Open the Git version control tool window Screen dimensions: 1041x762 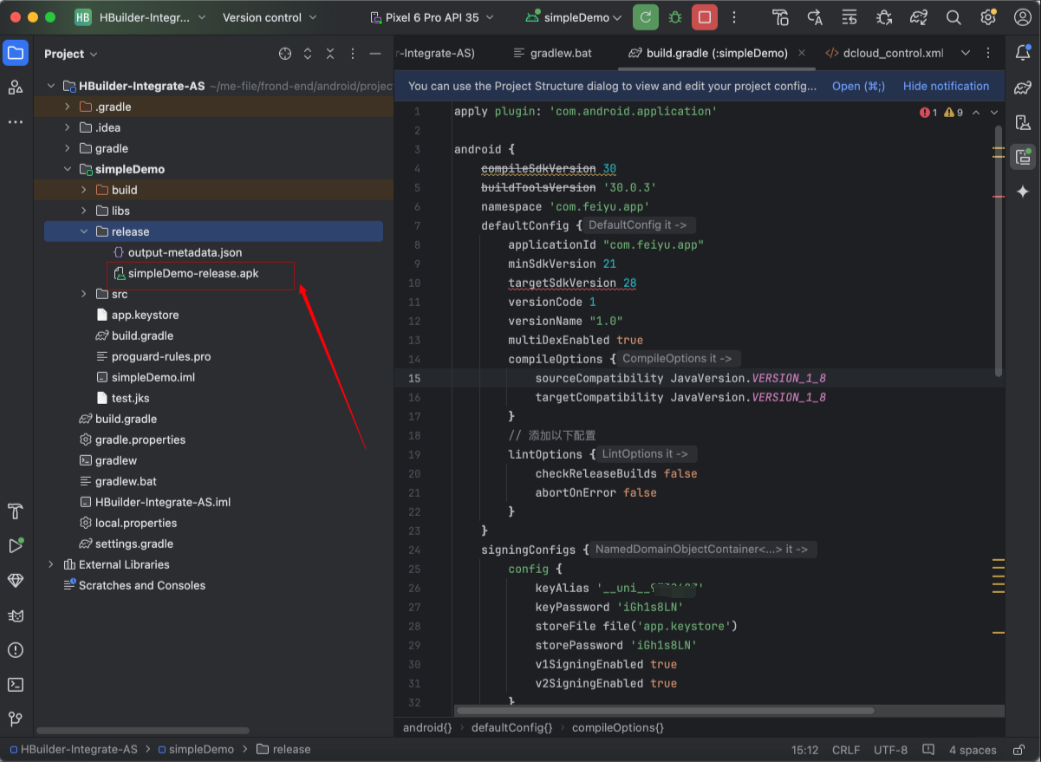(15, 719)
